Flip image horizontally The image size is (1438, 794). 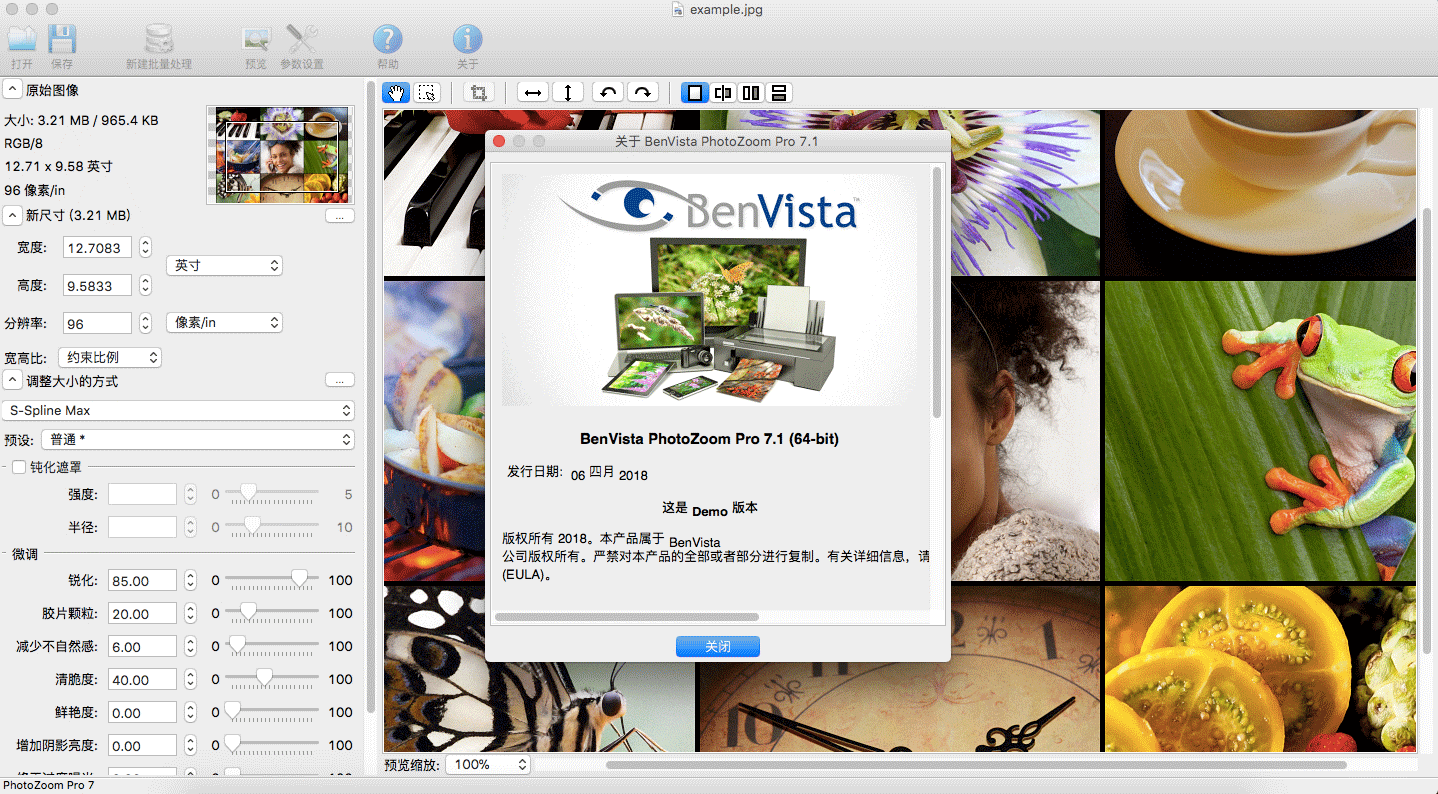534,93
